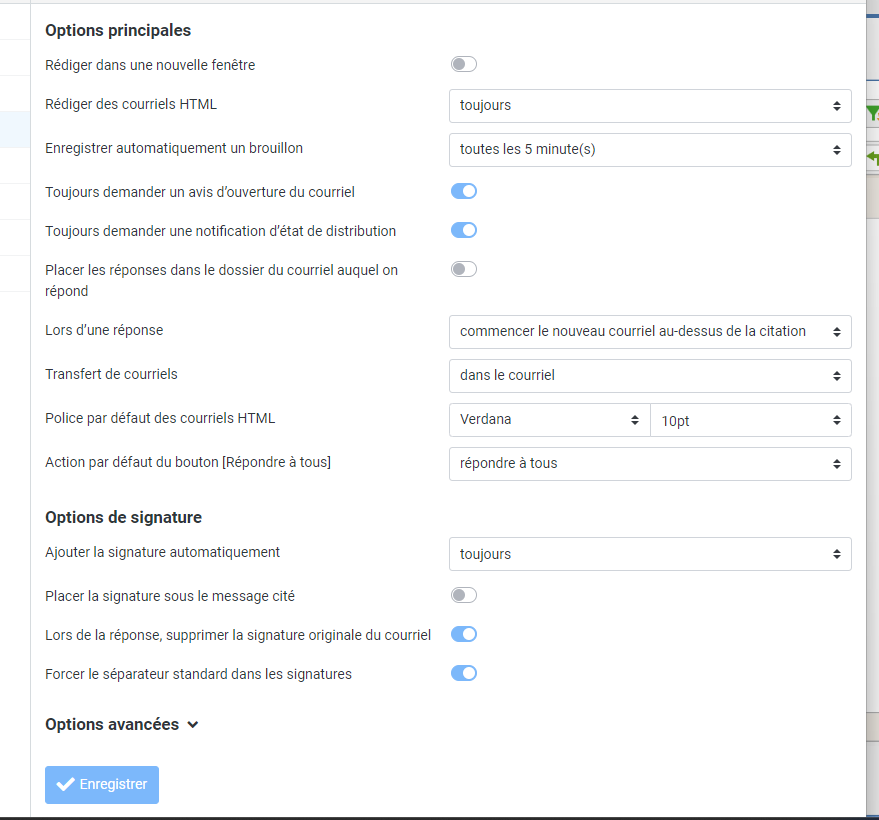Click the green reply arrow icon
Image resolution: width=879 pixels, height=820 pixels.
coord(873,158)
